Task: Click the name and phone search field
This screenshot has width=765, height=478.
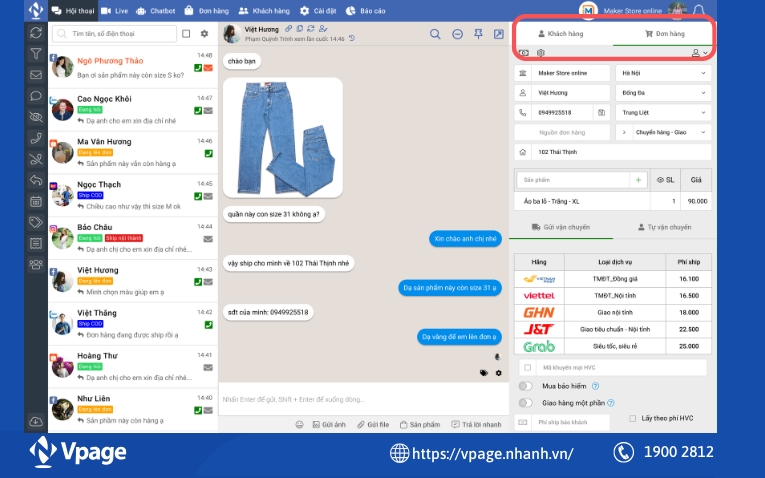Action: click(115, 34)
